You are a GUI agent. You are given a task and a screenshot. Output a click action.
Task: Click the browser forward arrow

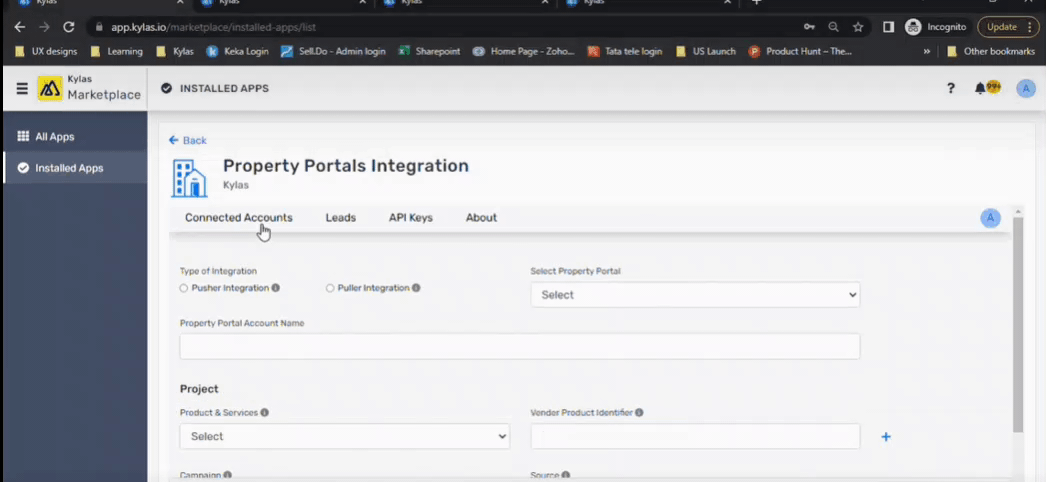tap(44, 27)
